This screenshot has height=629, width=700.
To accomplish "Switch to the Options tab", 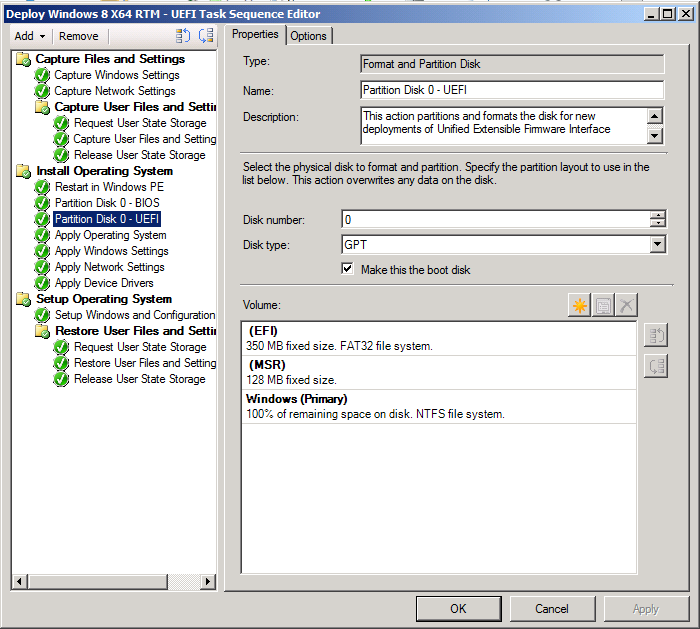I will tap(308, 36).
